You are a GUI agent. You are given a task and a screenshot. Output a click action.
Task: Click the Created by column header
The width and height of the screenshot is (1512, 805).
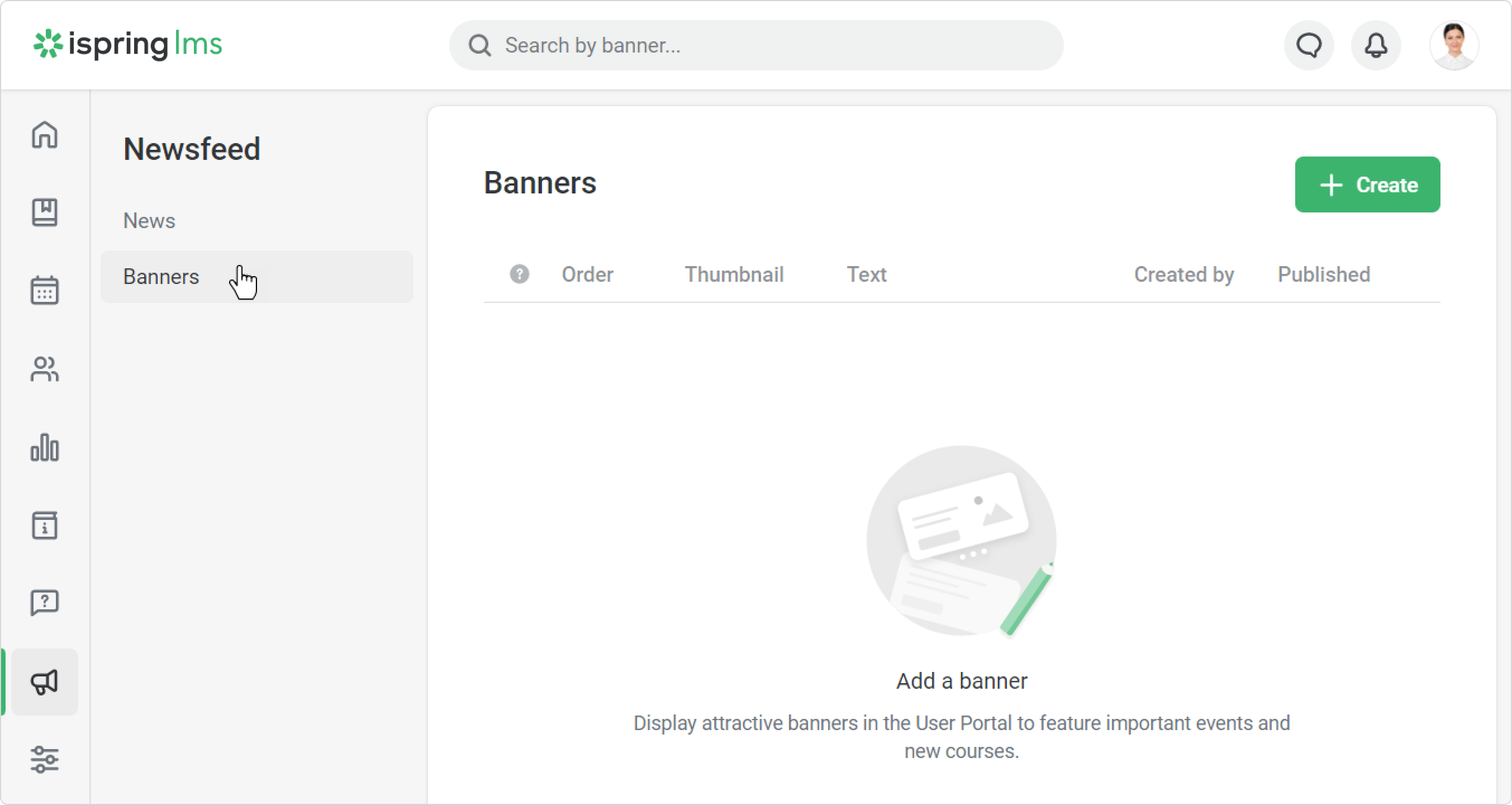1183,274
